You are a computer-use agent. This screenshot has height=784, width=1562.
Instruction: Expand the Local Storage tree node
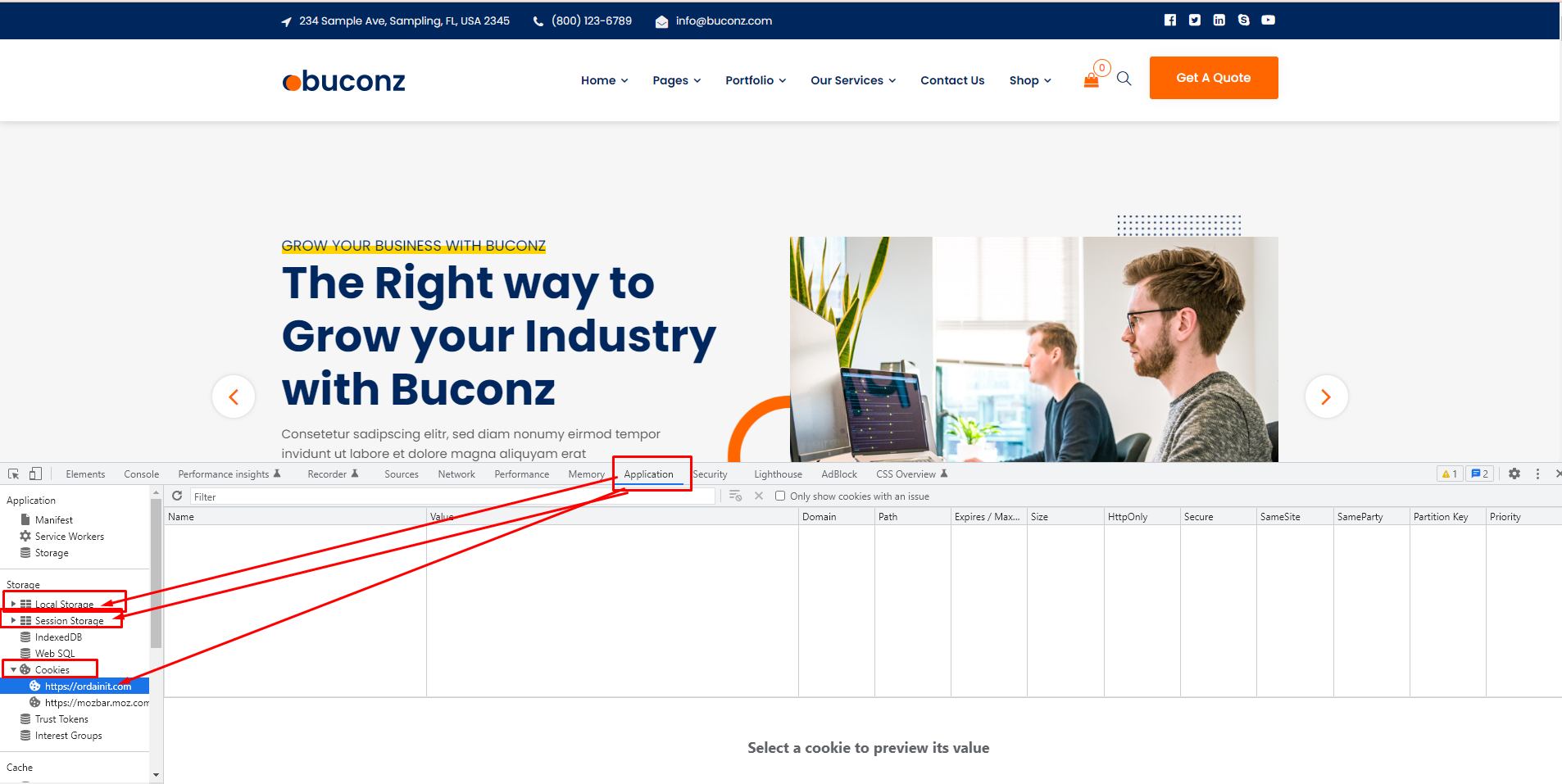point(13,605)
